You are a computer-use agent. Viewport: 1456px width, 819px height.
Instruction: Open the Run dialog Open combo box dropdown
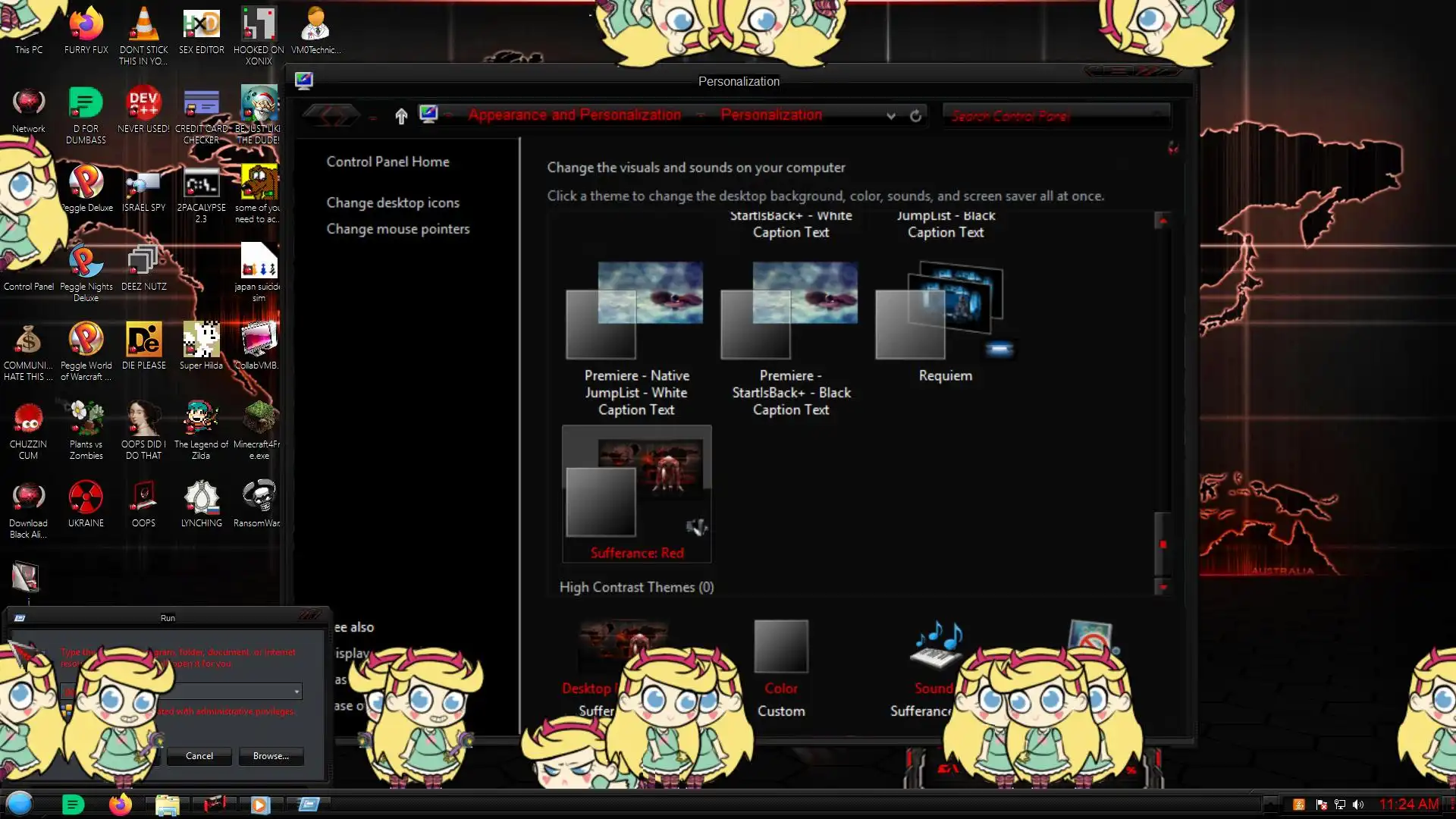297,692
